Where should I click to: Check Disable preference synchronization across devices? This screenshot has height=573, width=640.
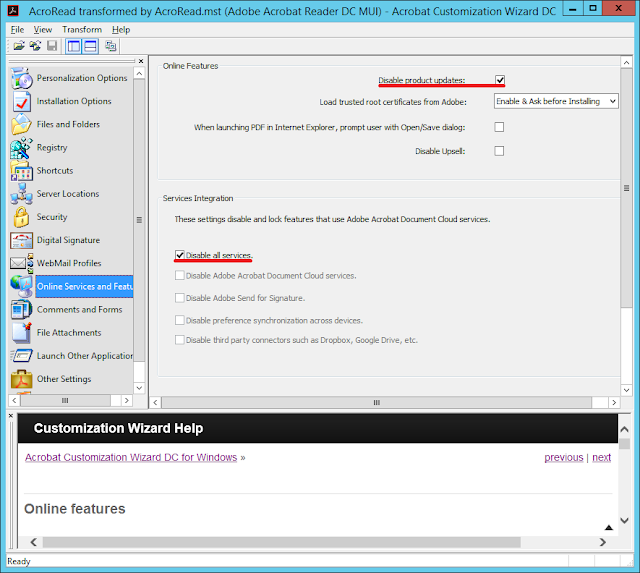click(180, 320)
